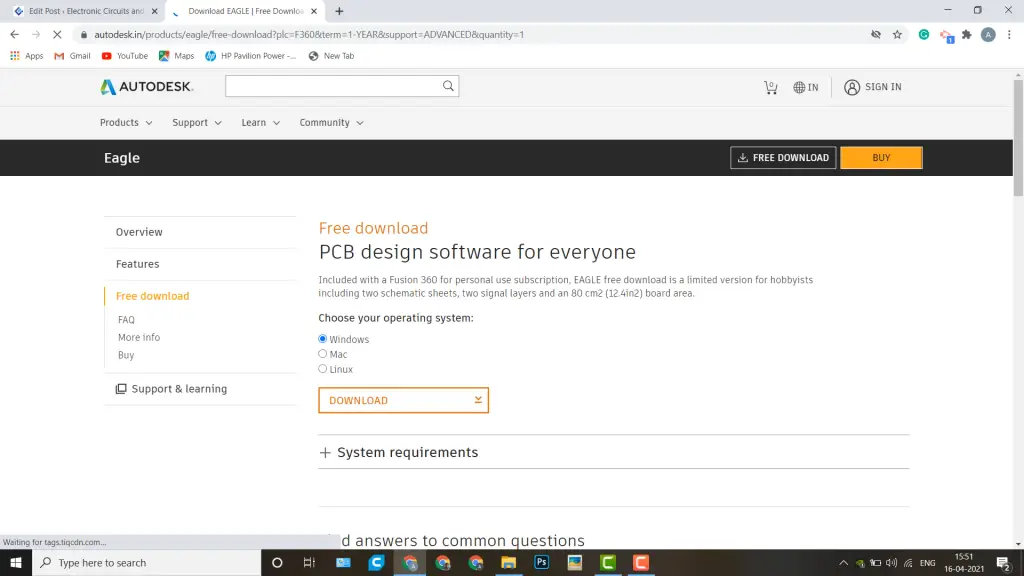Open the taskbar clock and date
The width and height of the screenshot is (1024, 576).
click(964, 562)
